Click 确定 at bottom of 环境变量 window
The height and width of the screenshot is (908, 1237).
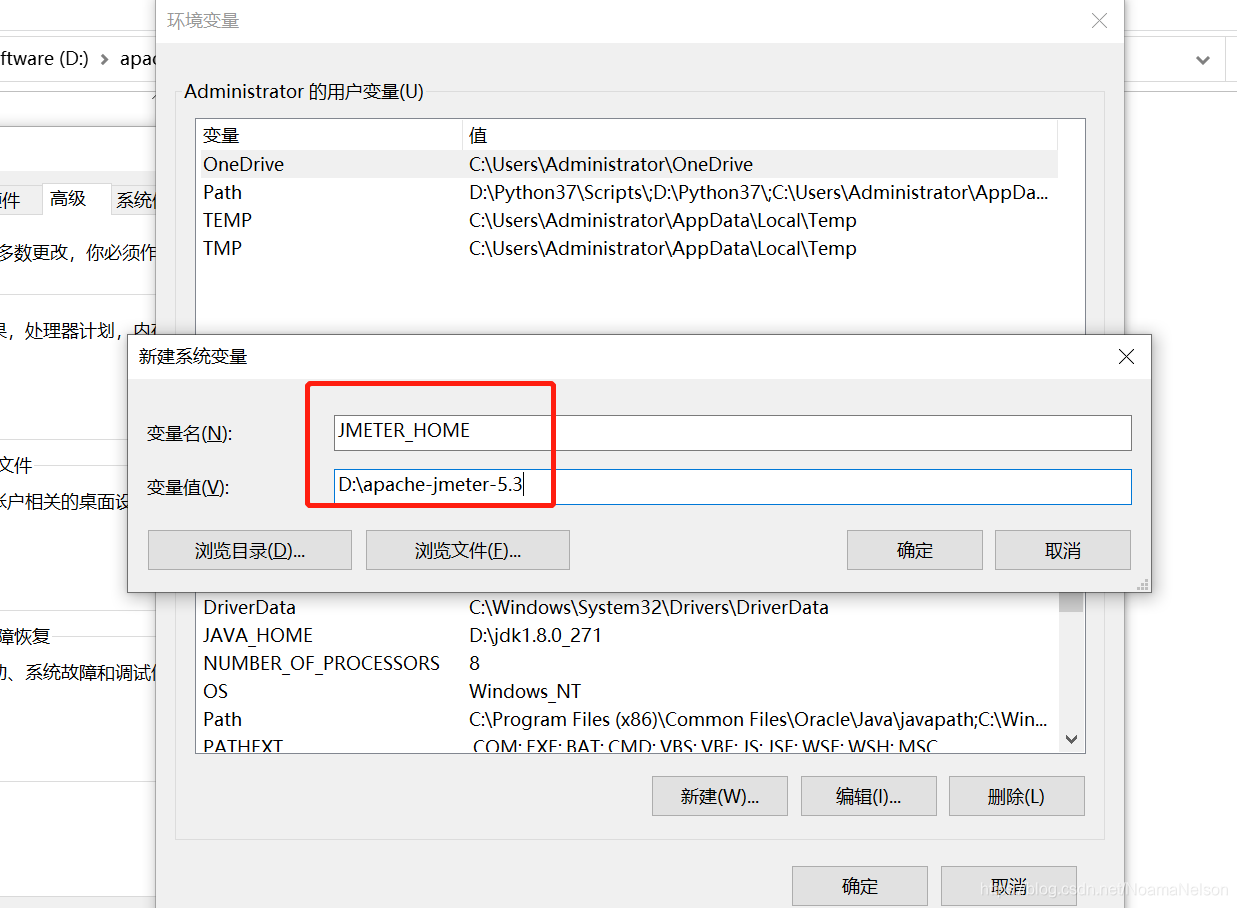(x=860, y=886)
